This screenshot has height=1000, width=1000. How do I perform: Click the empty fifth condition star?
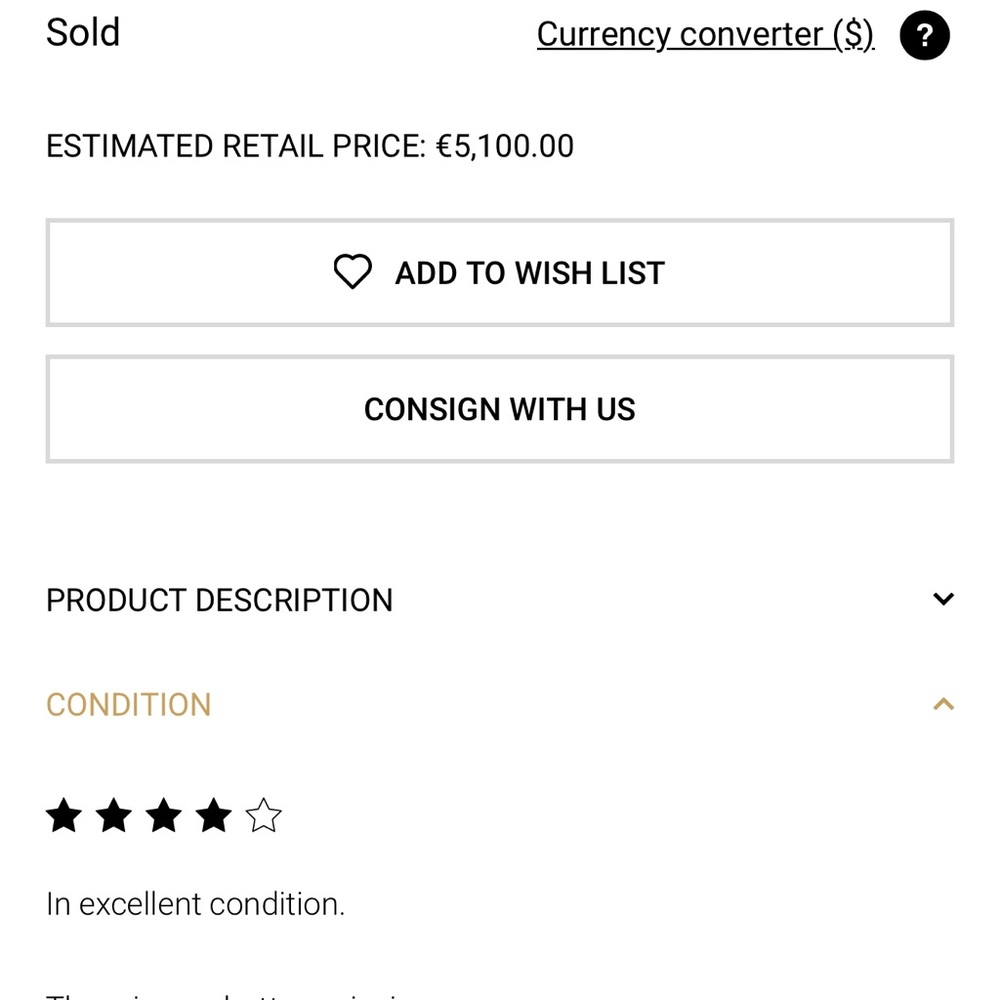[x=264, y=816]
